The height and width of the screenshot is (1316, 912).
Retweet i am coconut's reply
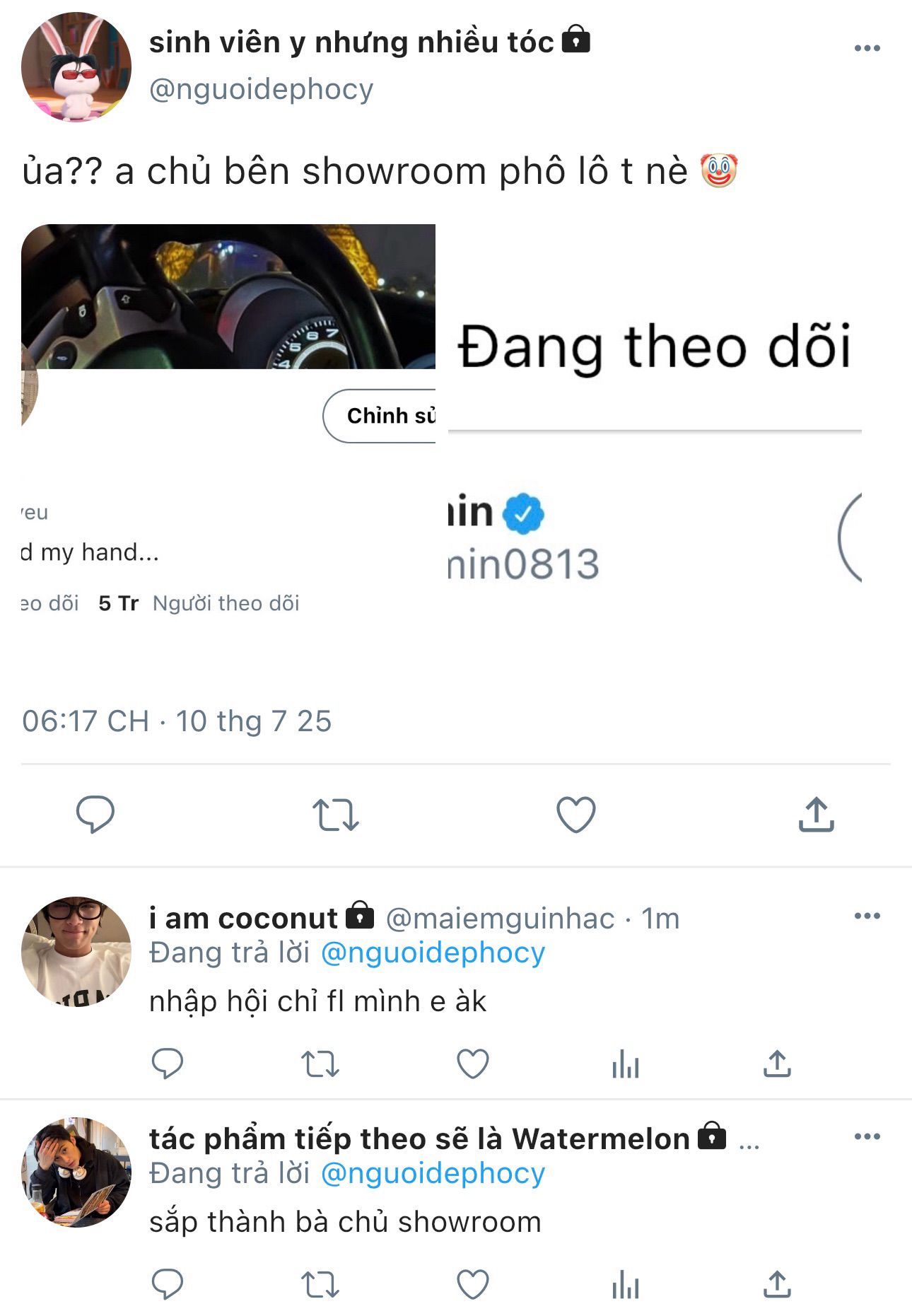point(320,1063)
